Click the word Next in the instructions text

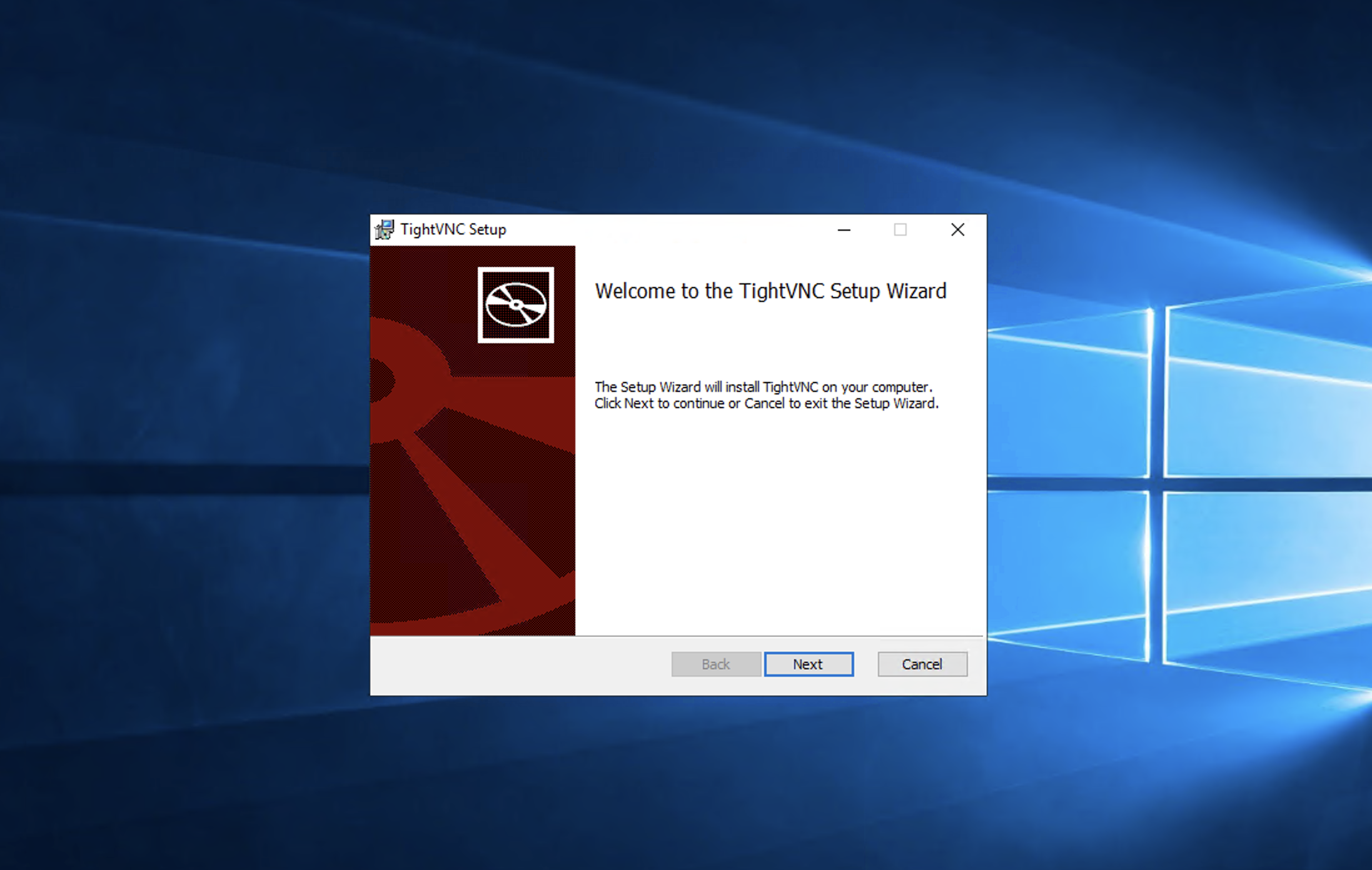tap(638, 403)
